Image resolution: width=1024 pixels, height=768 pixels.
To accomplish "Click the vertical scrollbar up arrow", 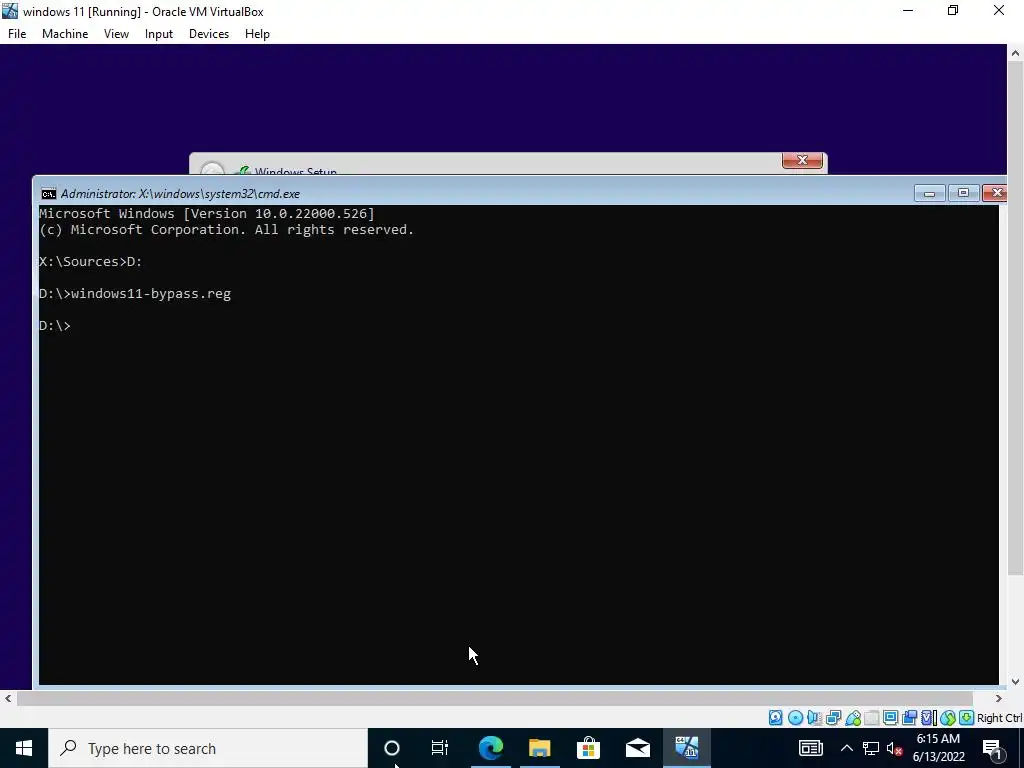I will coord(1016,53).
